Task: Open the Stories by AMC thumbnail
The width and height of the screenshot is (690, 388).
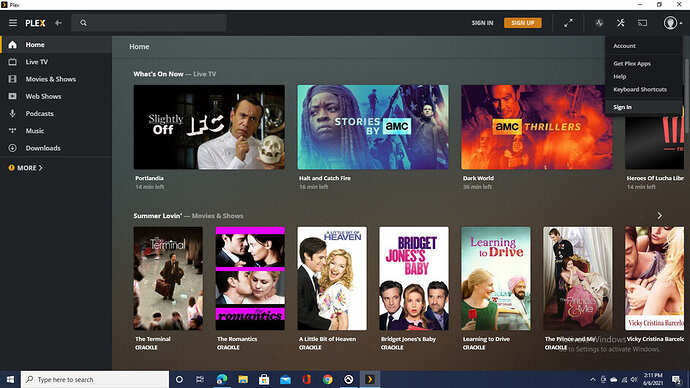Action: point(373,127)
